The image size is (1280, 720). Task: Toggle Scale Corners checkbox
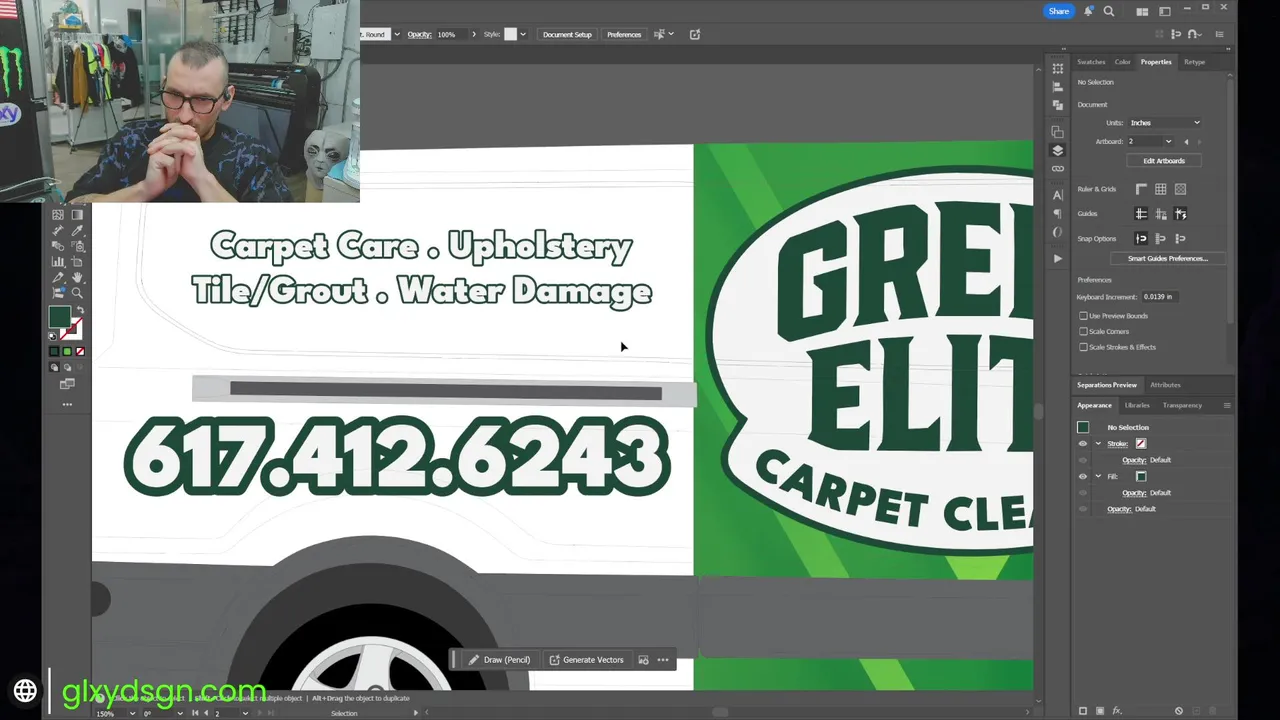coord(1083,331)
